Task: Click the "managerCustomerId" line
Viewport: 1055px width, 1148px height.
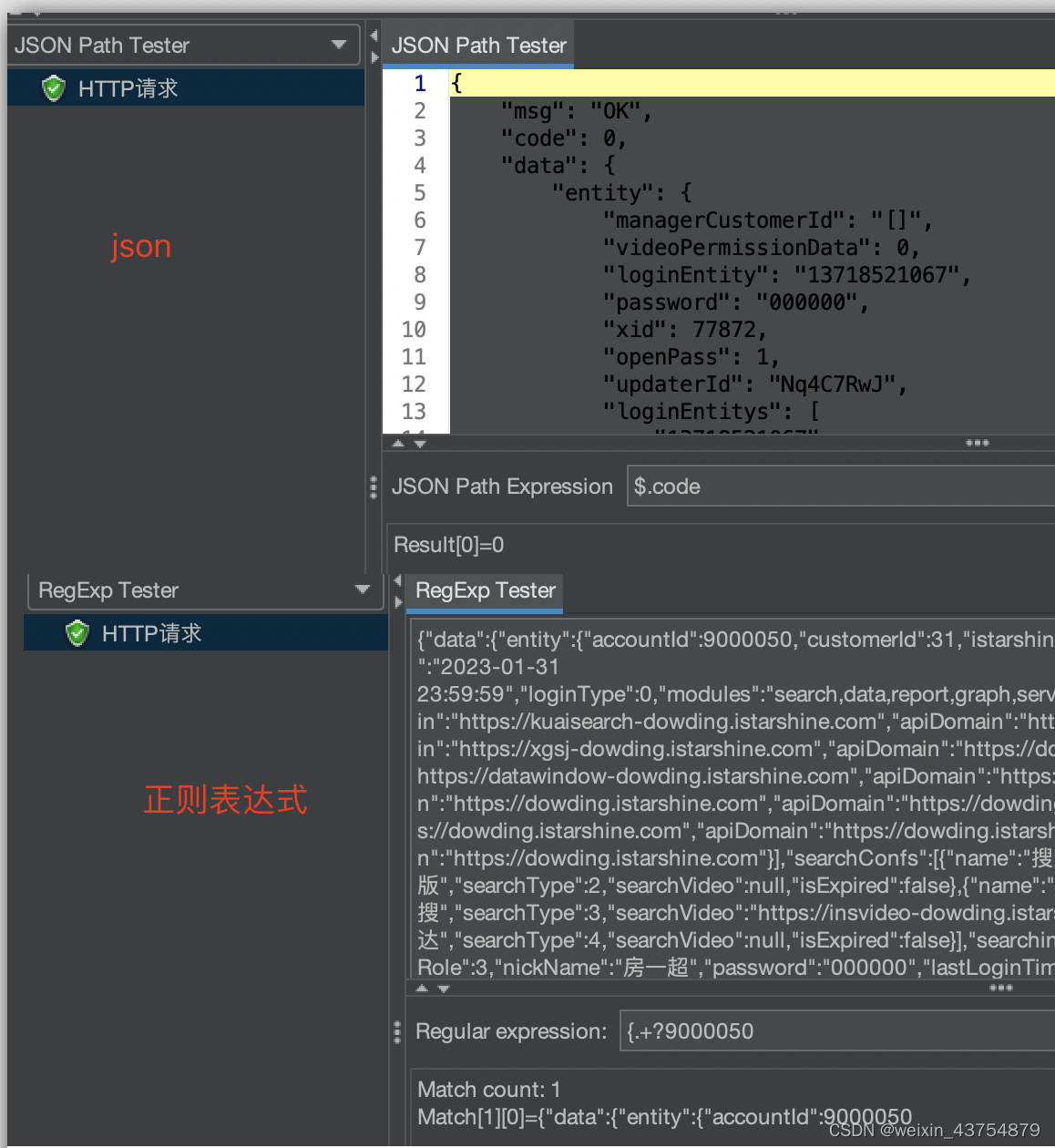Action: [x=767, y=220]
